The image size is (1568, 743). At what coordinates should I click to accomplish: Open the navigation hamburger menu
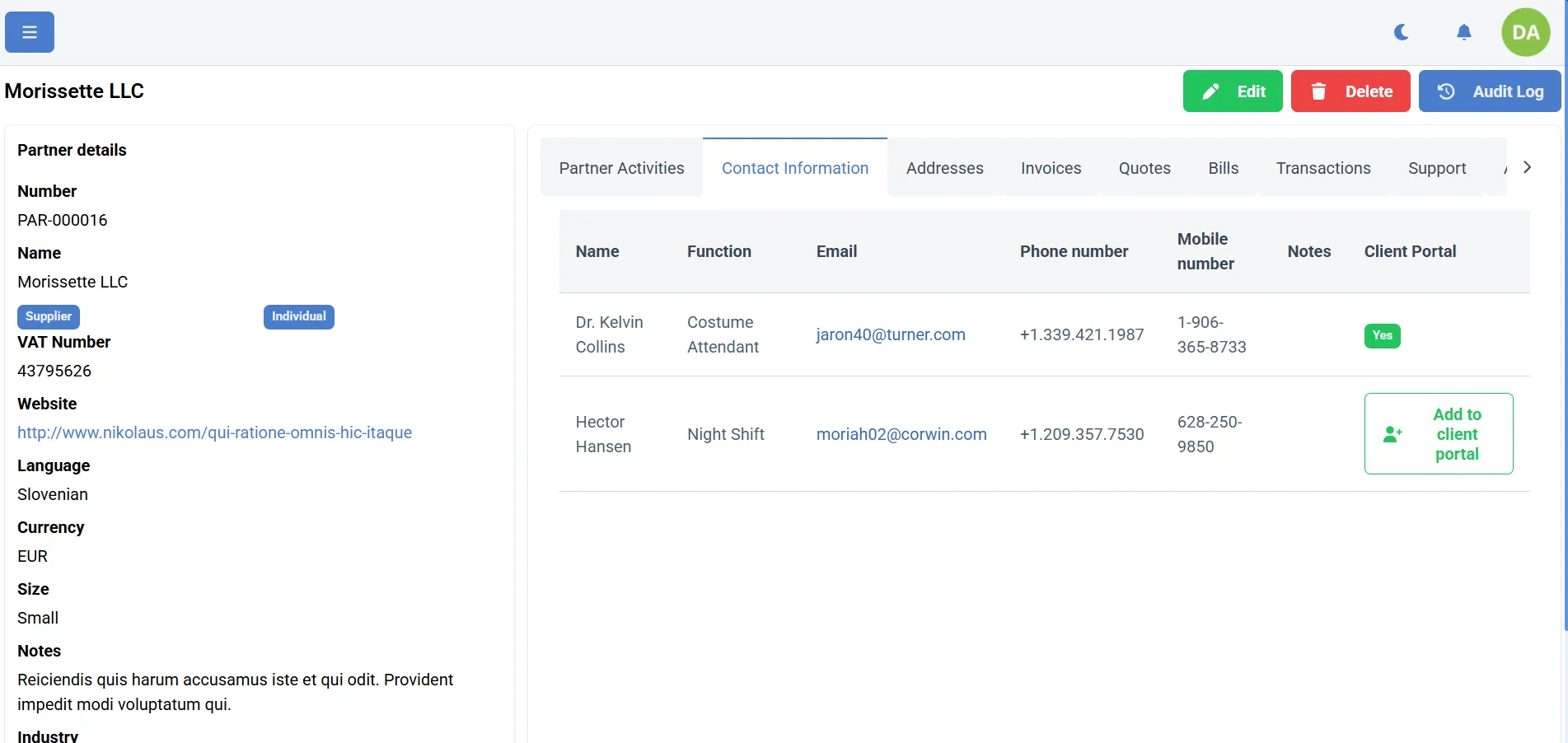point(28,31)
